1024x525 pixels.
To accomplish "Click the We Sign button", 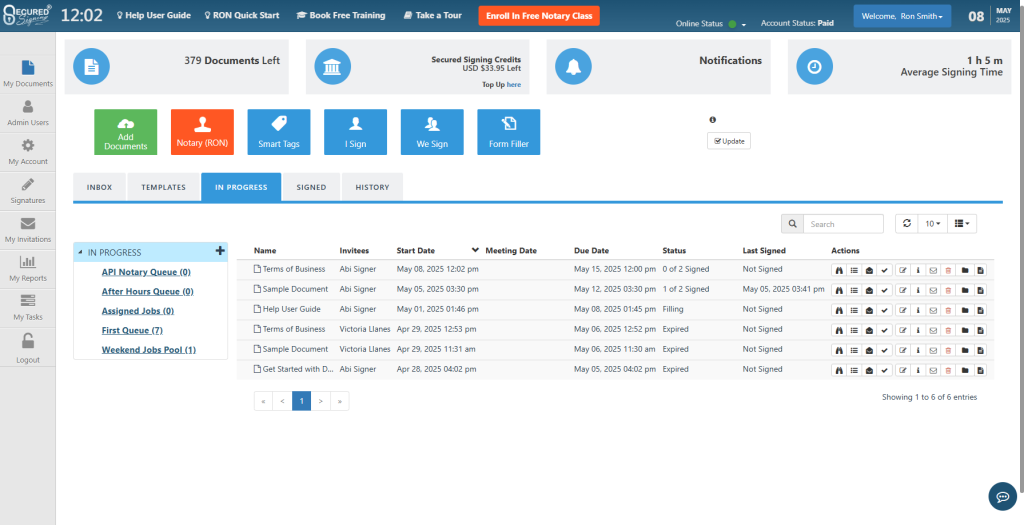I will tap(432, 132).
